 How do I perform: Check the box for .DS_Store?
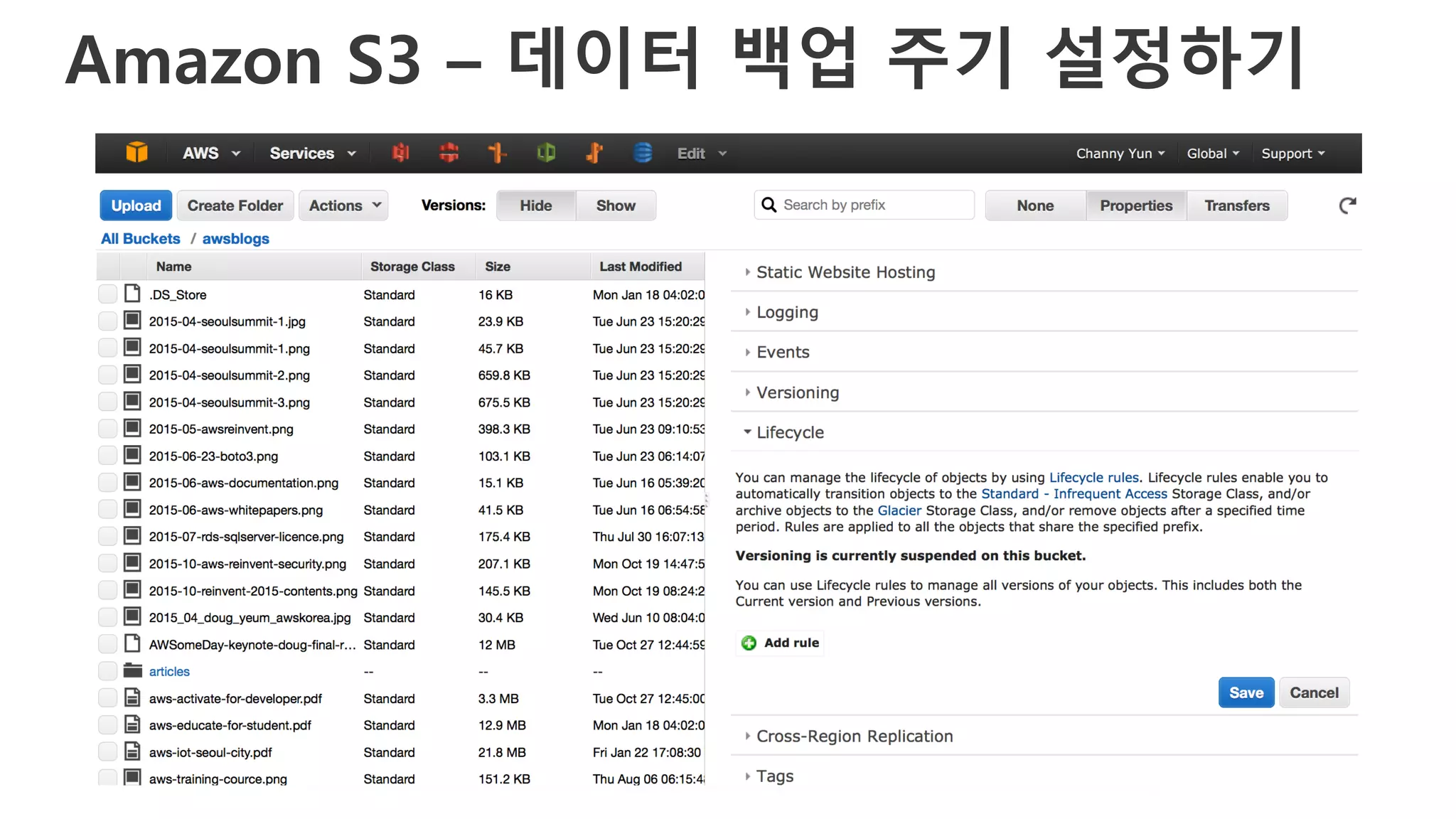[107, 294]
